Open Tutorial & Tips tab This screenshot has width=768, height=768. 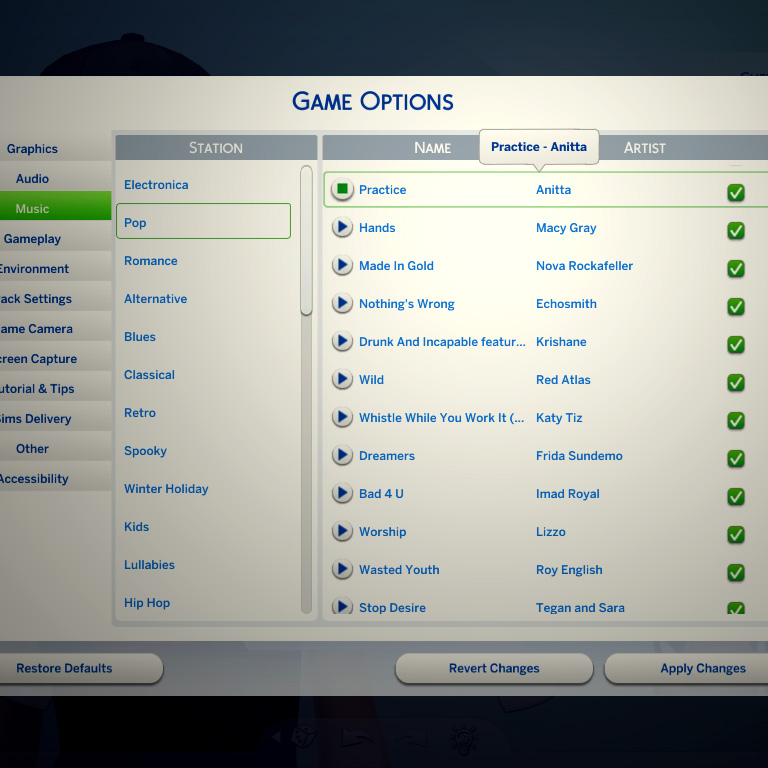click(55, 388)
